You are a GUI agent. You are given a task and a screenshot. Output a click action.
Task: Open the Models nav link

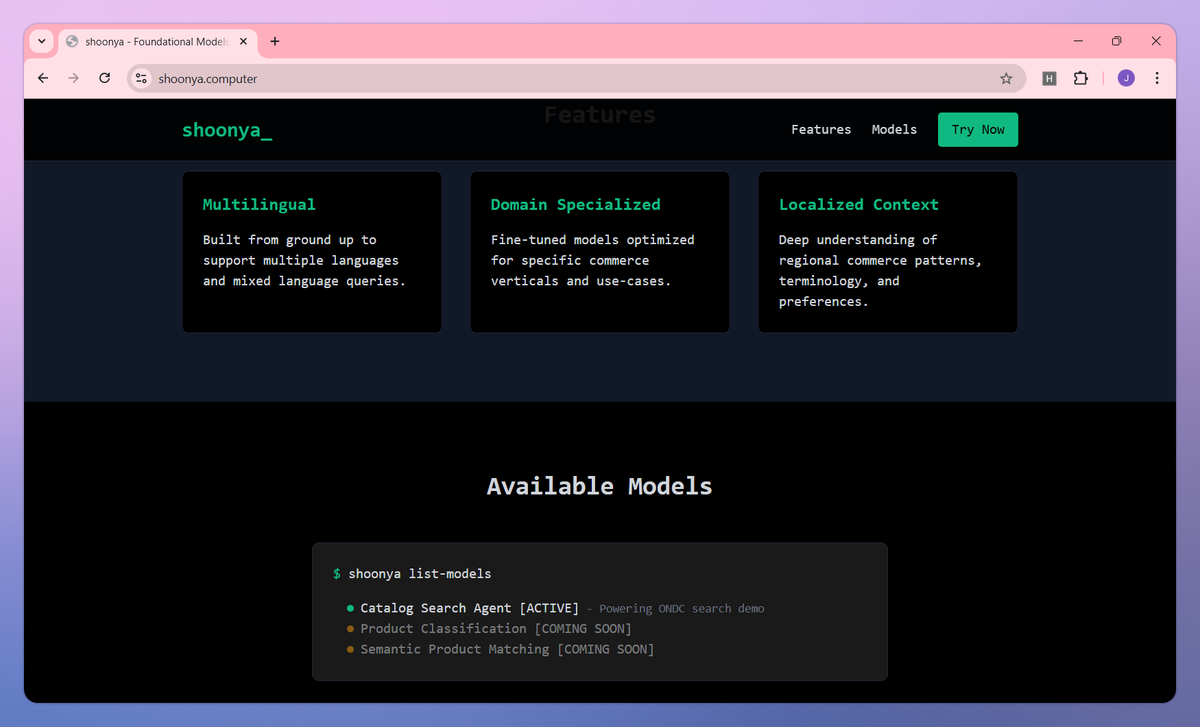[894, 130]
